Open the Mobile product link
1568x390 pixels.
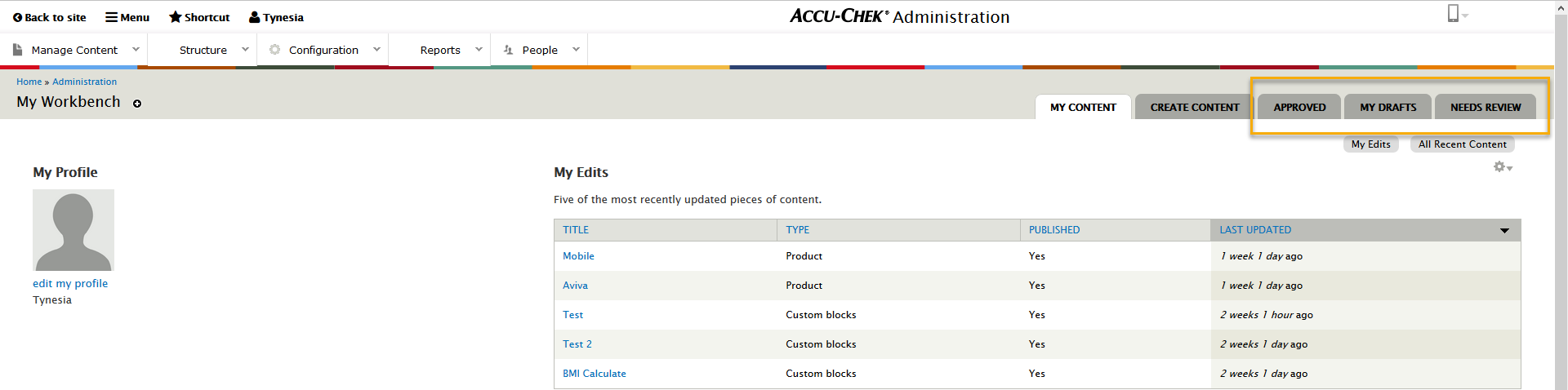coord(578,256)
